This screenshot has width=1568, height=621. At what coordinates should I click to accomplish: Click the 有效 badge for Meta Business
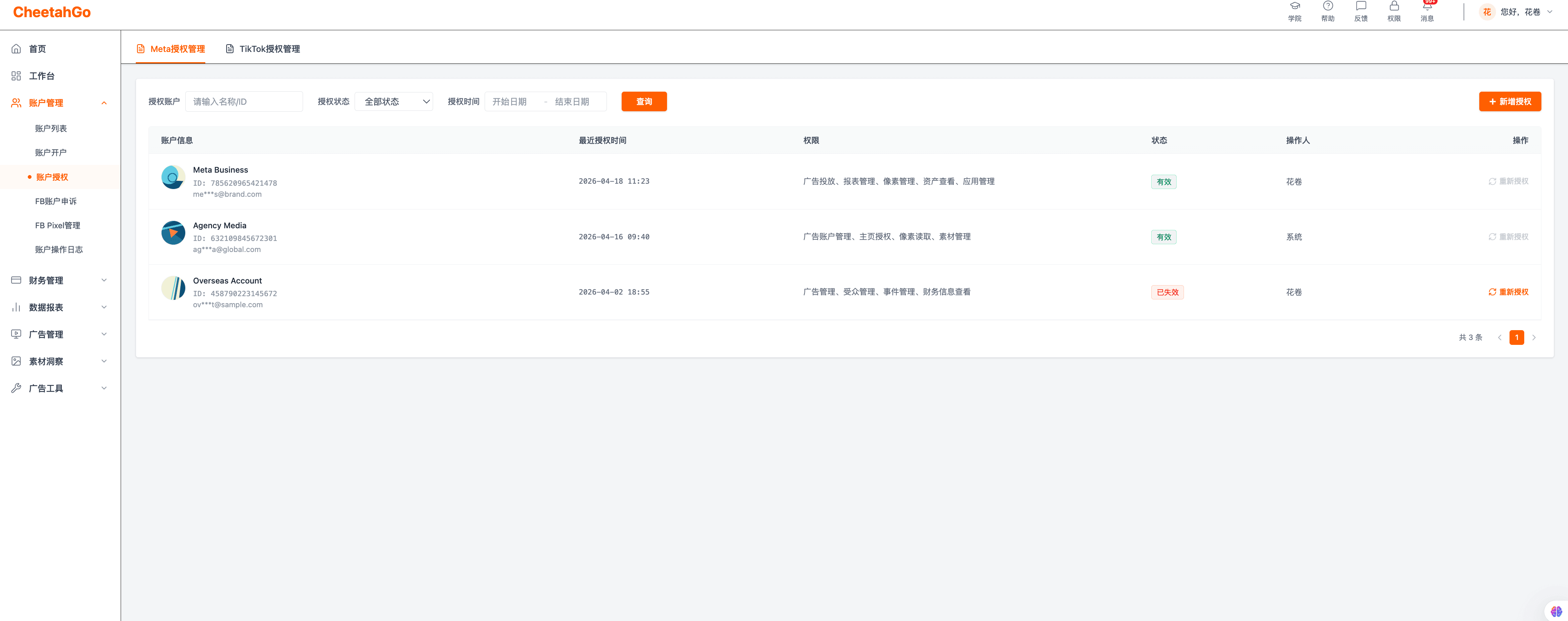(x=1163, y=182)
